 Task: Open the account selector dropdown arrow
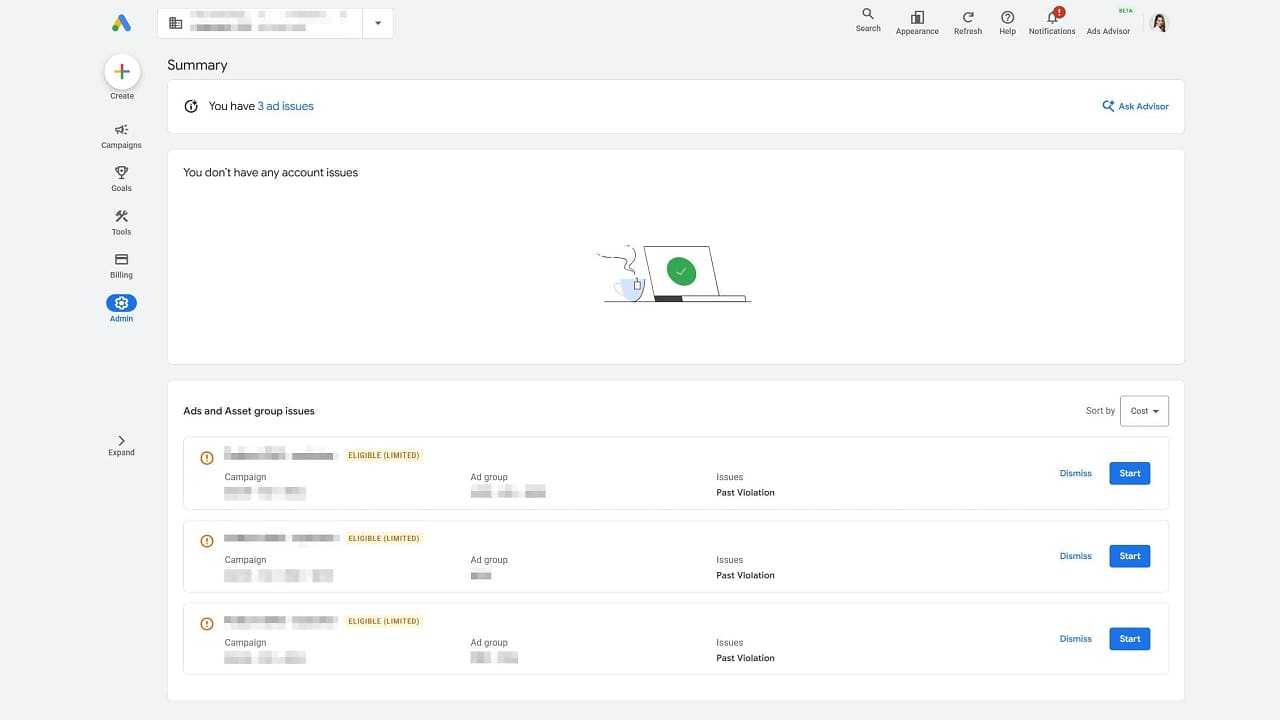(378, 23)
